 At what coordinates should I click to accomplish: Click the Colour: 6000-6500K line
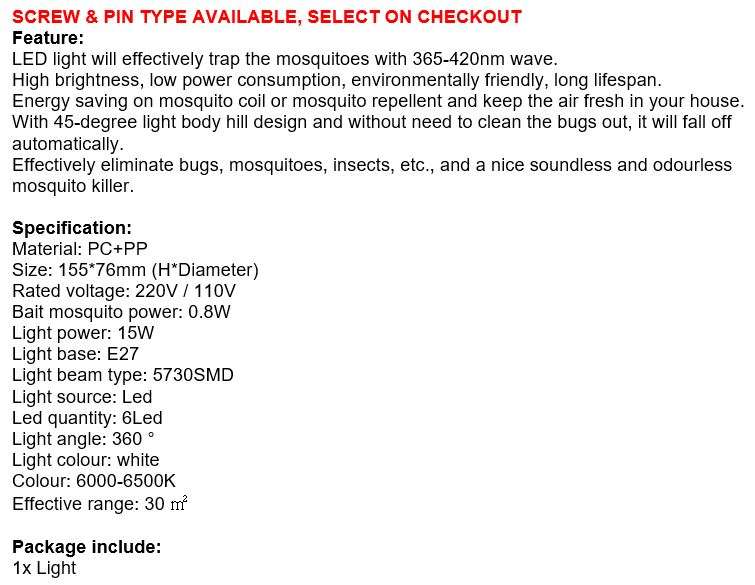[94, 481]
